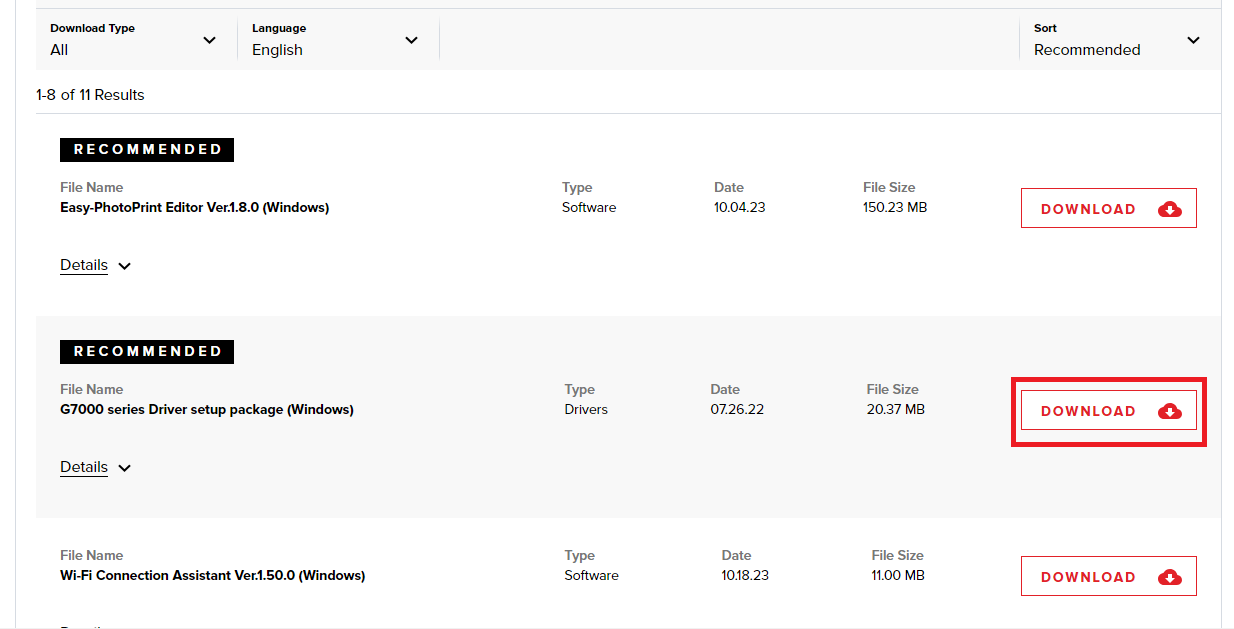Download Wi-Fi Connection Assistant Ver.1.50.0

click(1108, 577)
